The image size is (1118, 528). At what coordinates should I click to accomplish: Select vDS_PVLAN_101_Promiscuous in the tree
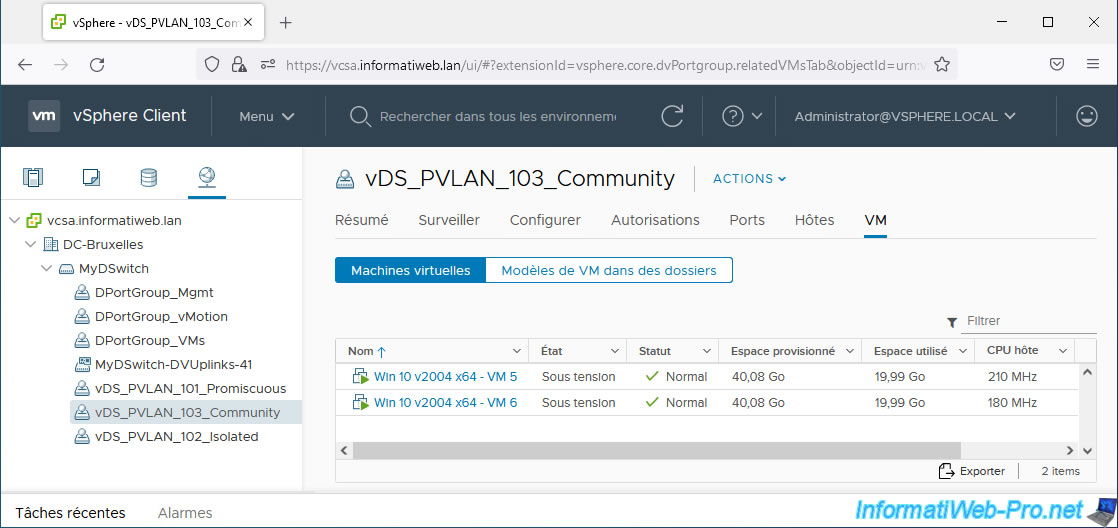(x=190, y=388)
